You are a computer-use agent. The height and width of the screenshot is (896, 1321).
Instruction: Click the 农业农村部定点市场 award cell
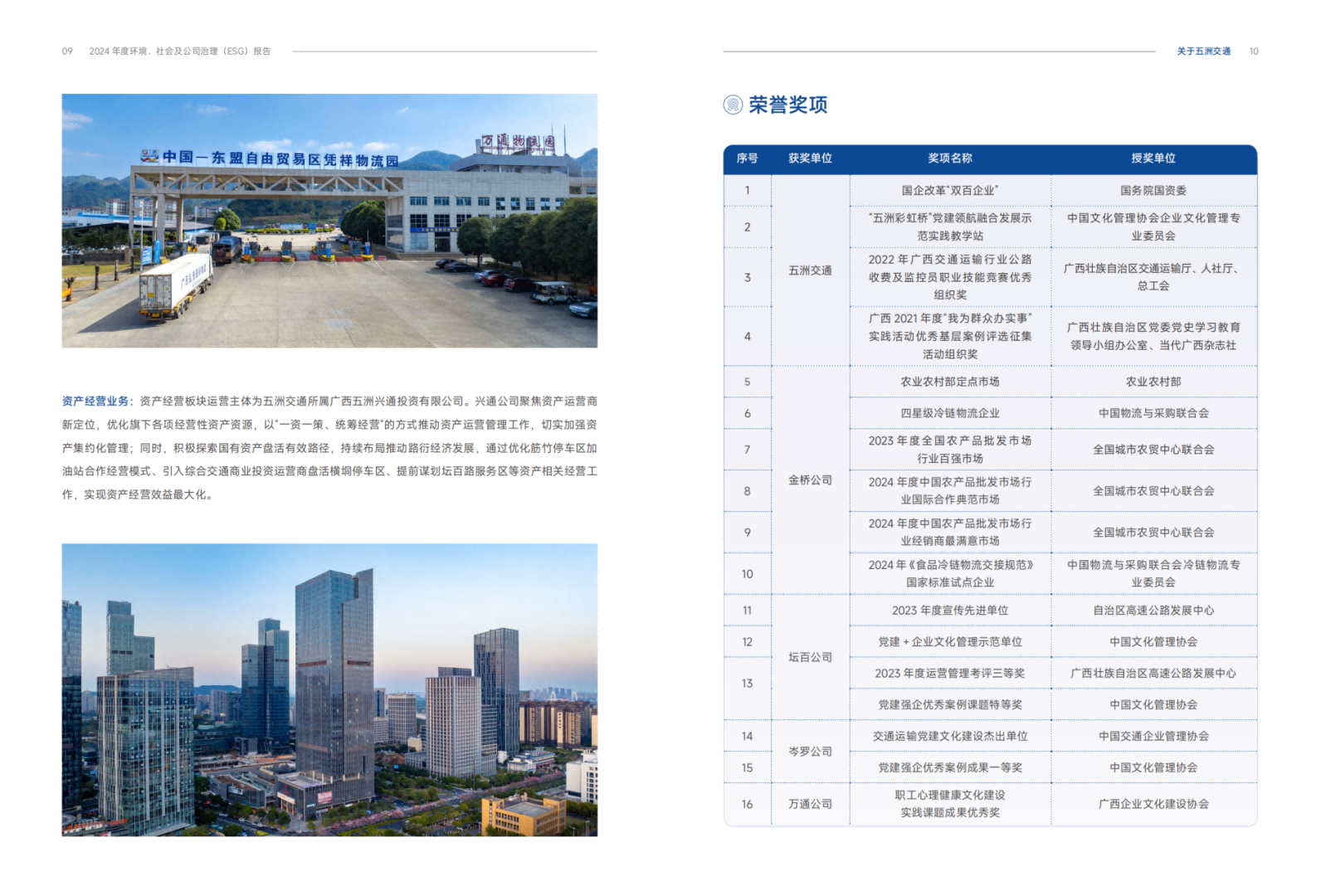click(x=950, y=382)
